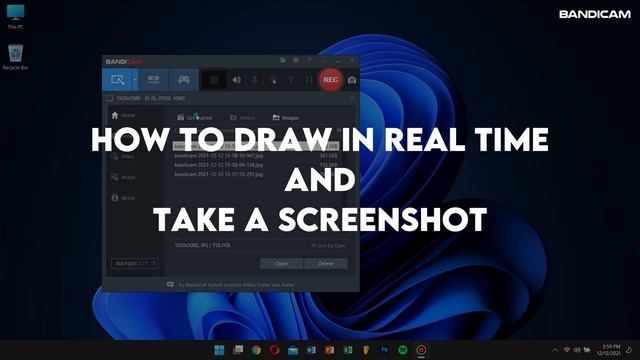Viewport: 640px width, 360px height.
Task: Click the pause recording icon
Action: click(x=309, y=80)
